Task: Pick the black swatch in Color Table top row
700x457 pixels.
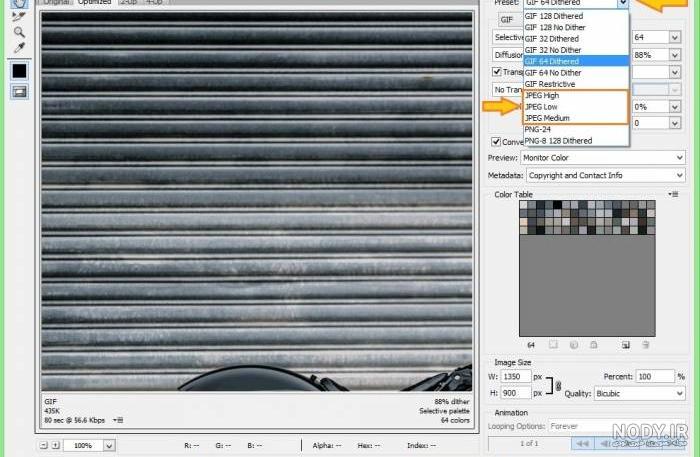Action: point(557,205)
